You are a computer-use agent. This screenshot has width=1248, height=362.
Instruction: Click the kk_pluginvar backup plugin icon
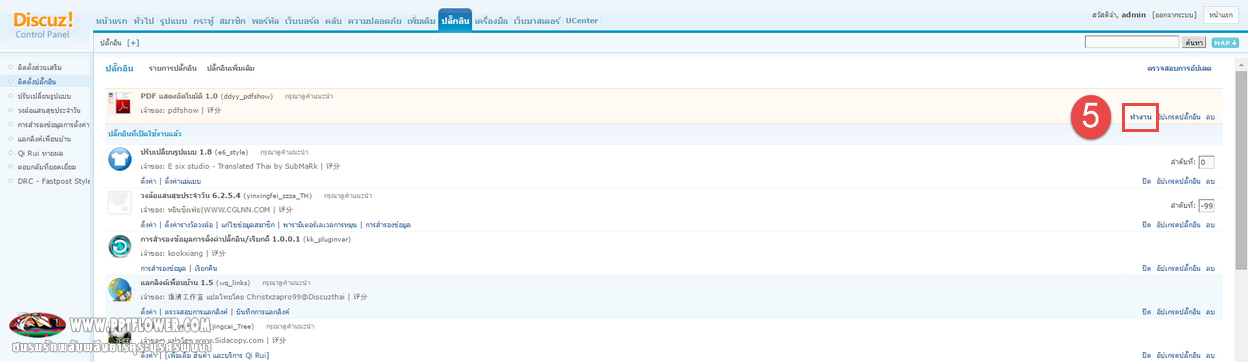click(x=120, y=247)
